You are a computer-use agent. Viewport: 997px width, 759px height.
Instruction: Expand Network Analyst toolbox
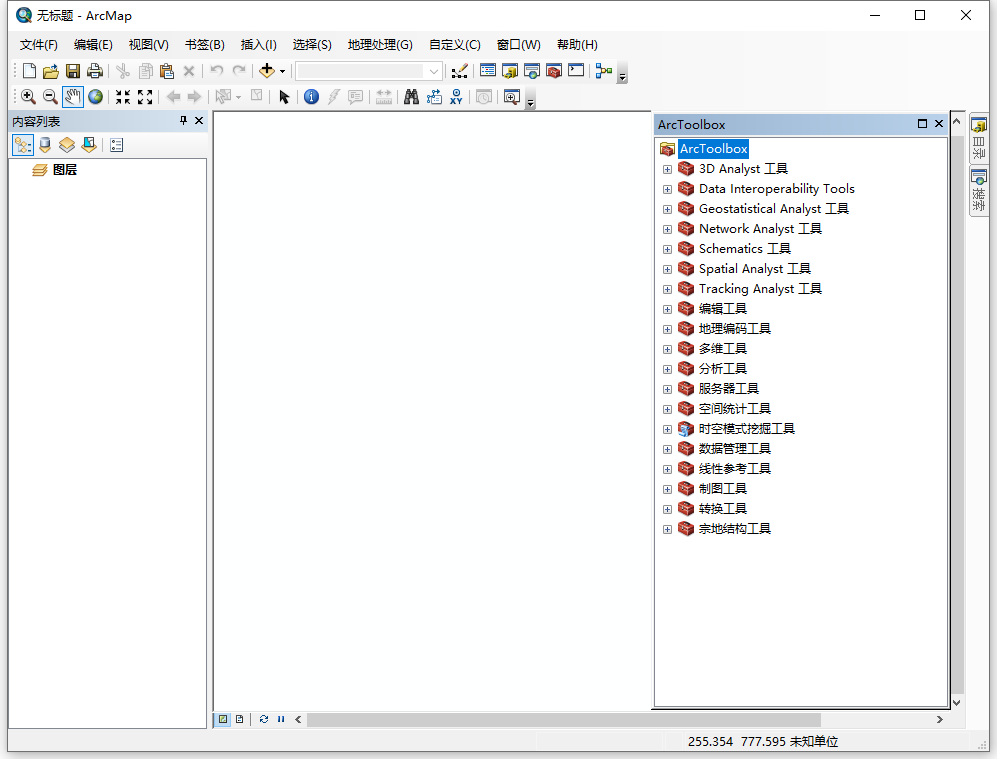667,229
